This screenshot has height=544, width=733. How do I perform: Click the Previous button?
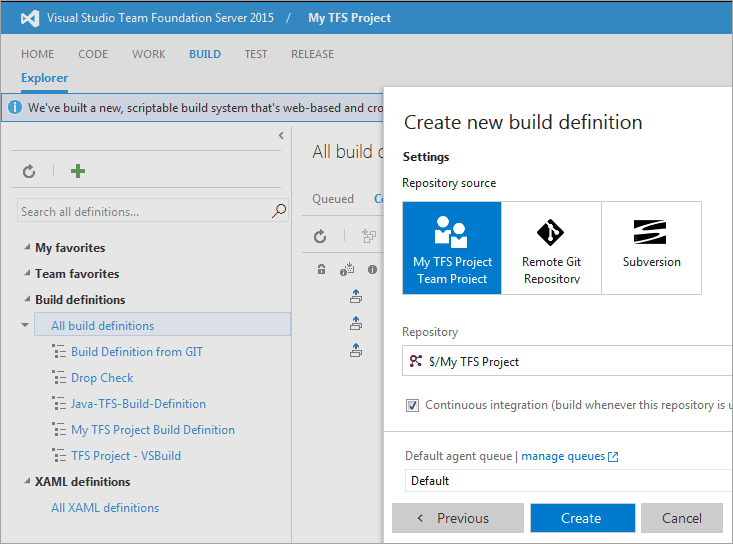[x=457, y=518]
